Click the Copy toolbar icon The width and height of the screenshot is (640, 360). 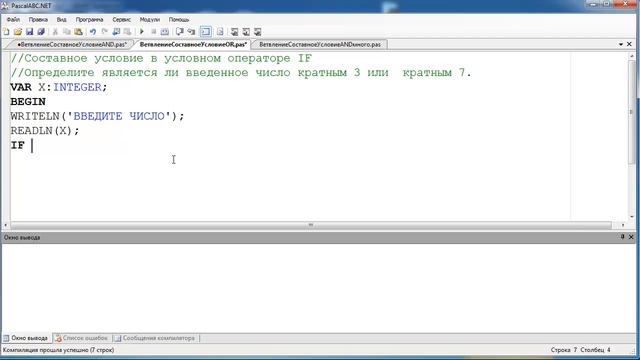67,31
